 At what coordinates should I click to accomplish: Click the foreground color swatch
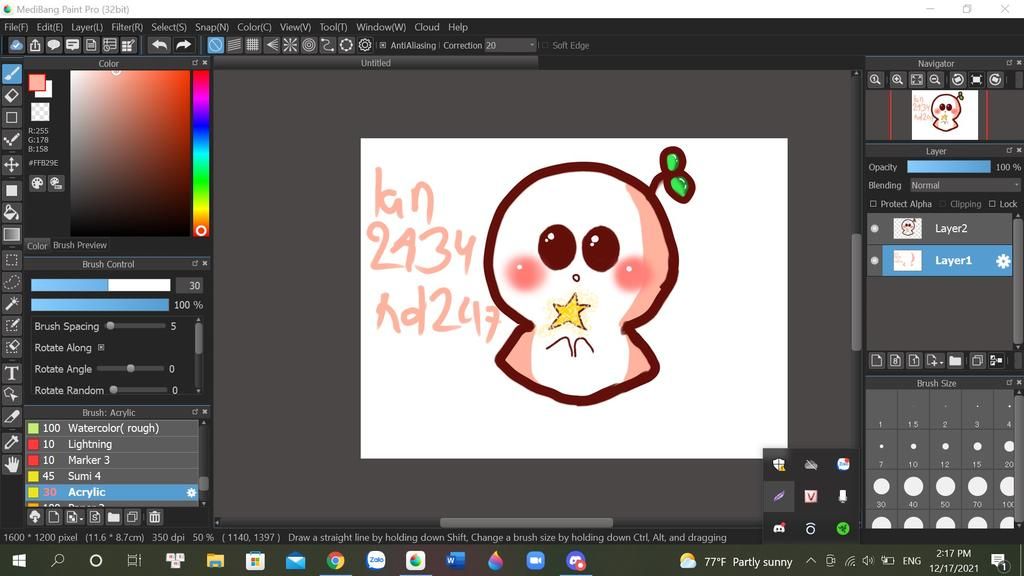point(37,82)
